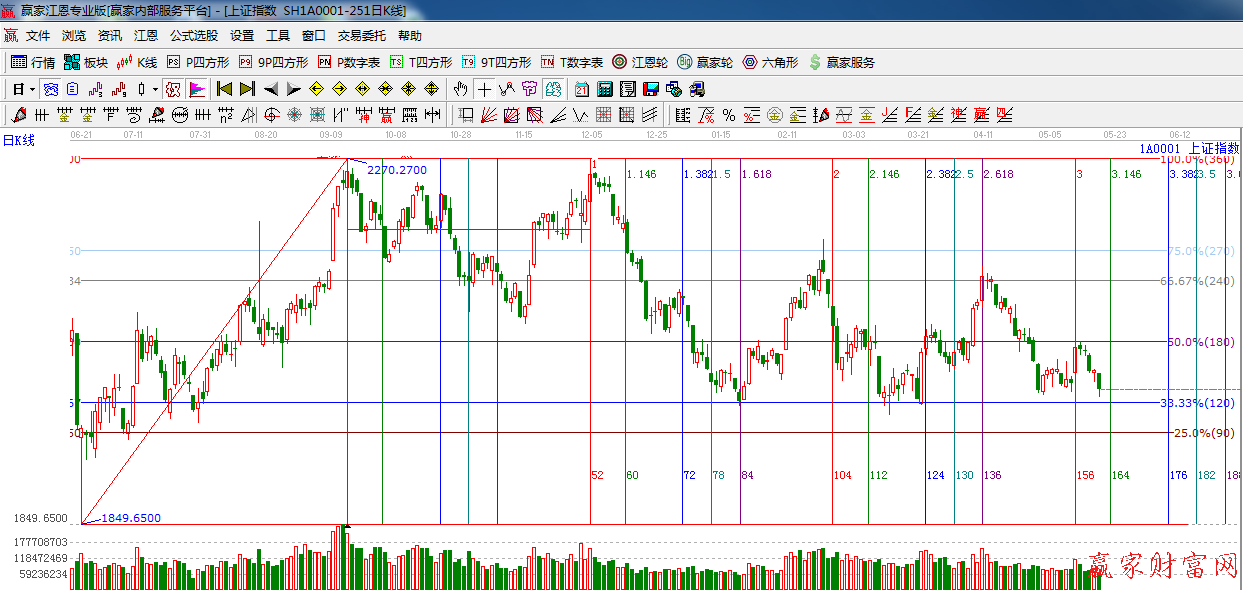
Task: Expand the 日 period dropdown arrow
Action: (32, 89)
